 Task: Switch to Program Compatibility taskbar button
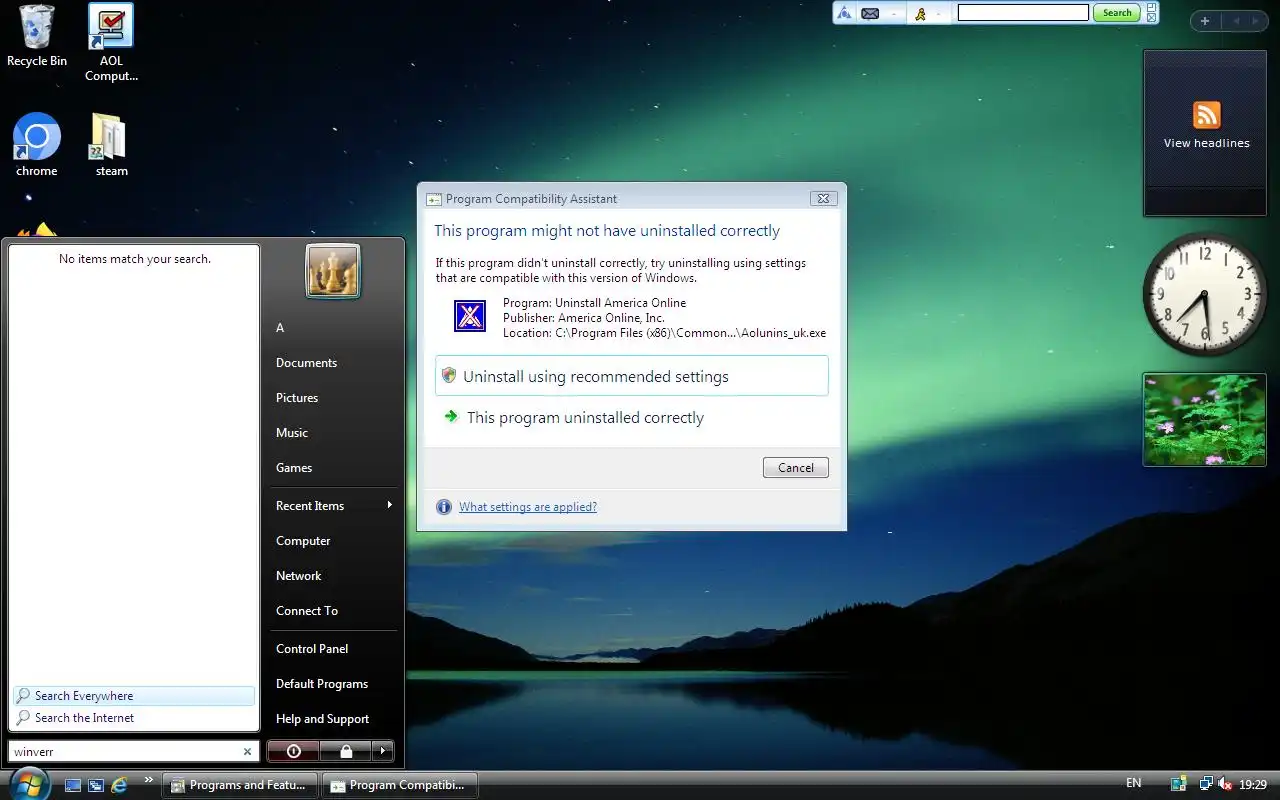(400, 785)
